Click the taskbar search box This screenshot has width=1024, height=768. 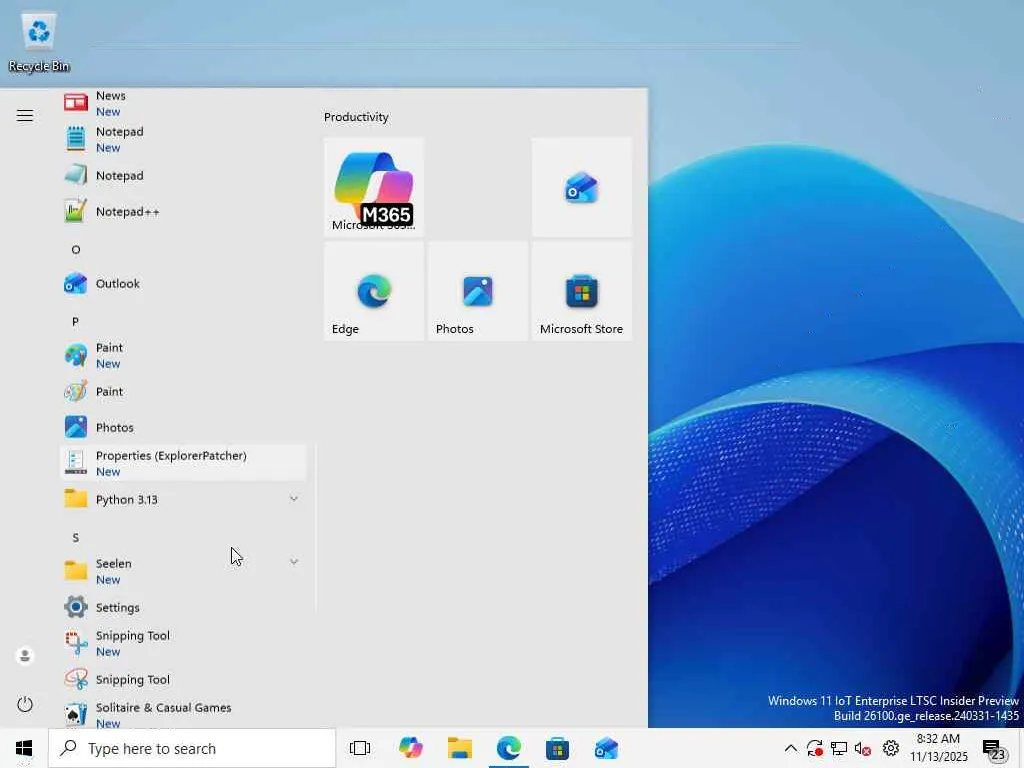[x=192, y=748]
